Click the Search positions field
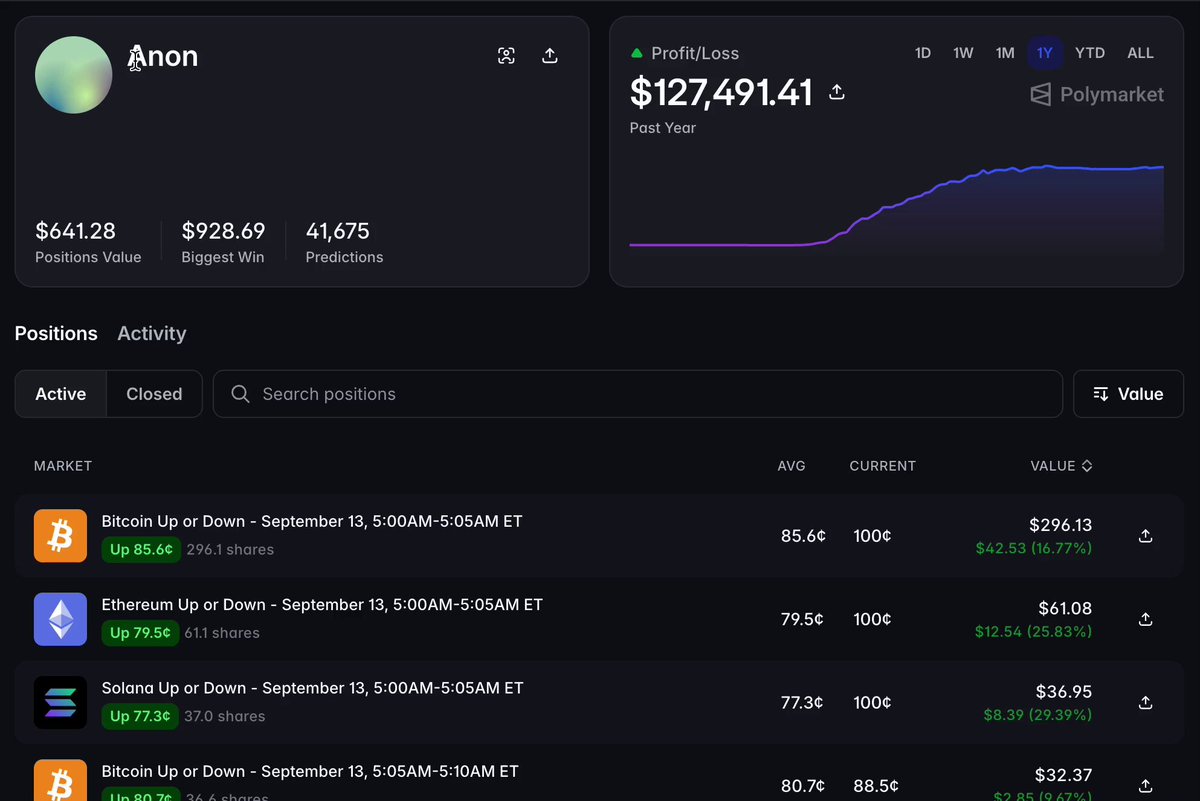 (638, 394)
